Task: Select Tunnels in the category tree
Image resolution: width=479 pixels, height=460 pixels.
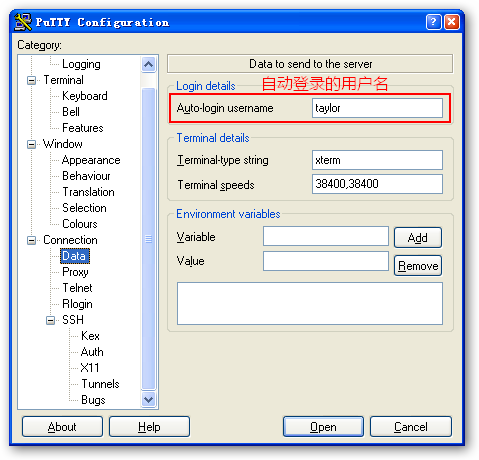Action: point(100,384)
